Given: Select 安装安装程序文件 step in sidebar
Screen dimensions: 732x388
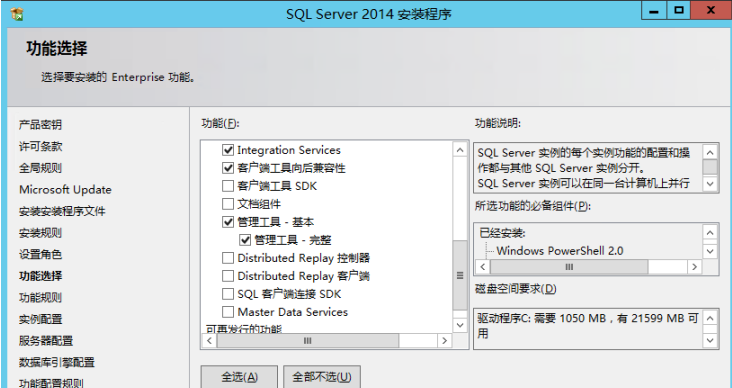Looking at the screenshot, I should [62, 211].
